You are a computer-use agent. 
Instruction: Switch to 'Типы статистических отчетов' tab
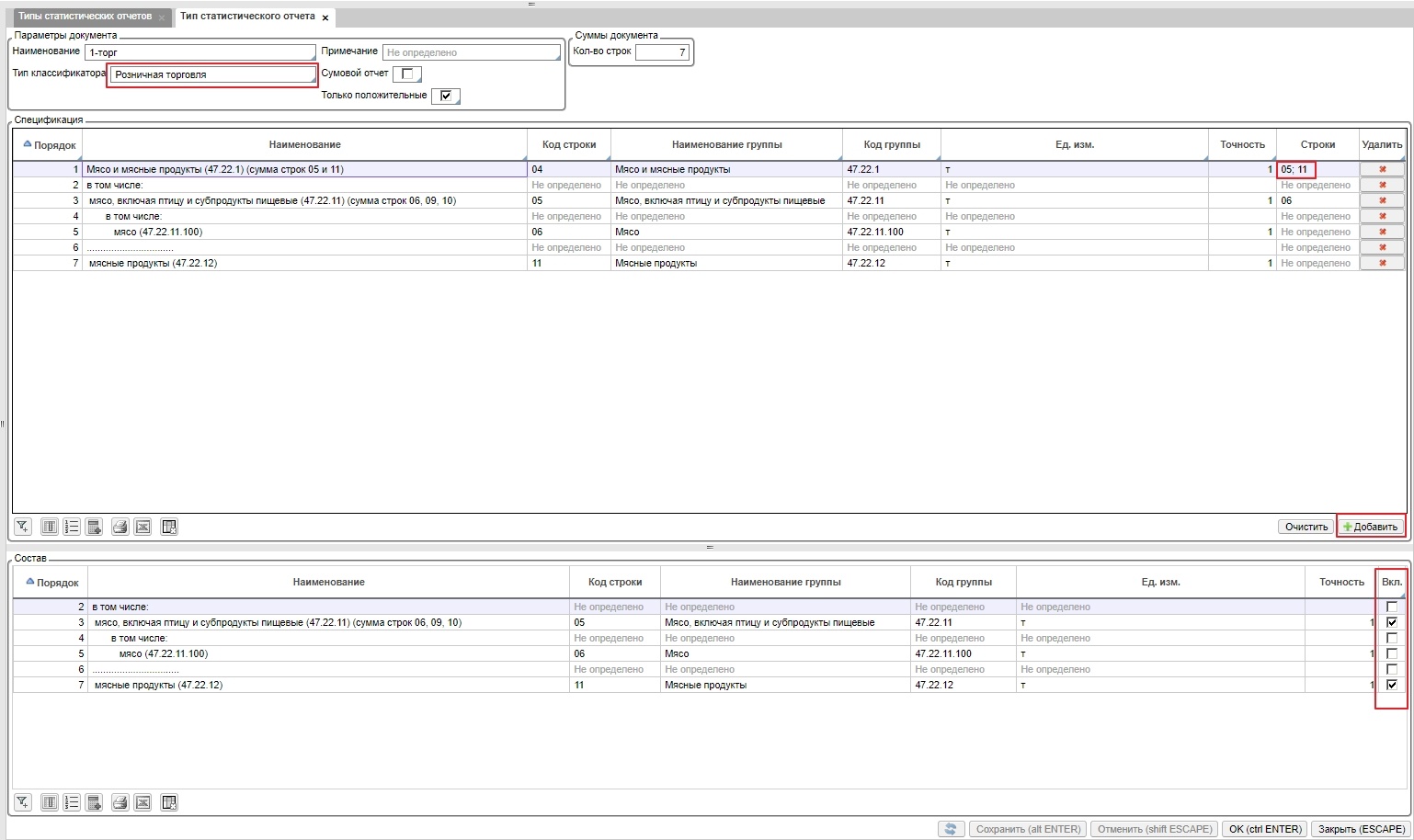[85, 17]
